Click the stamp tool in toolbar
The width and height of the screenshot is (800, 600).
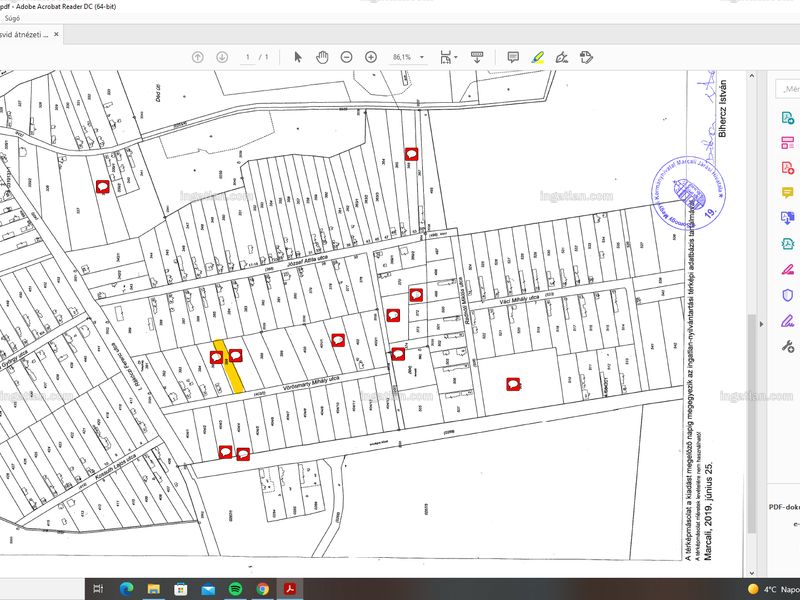586,57
